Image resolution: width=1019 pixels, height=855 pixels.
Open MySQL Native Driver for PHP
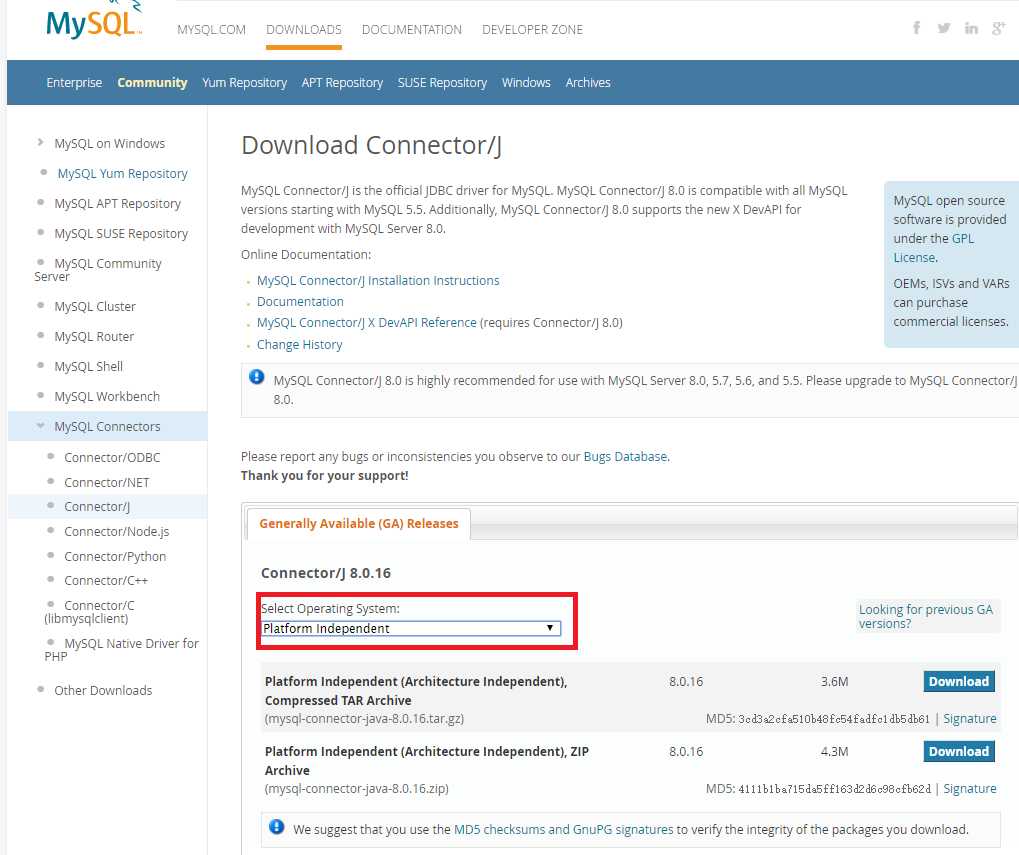[122, 650]
